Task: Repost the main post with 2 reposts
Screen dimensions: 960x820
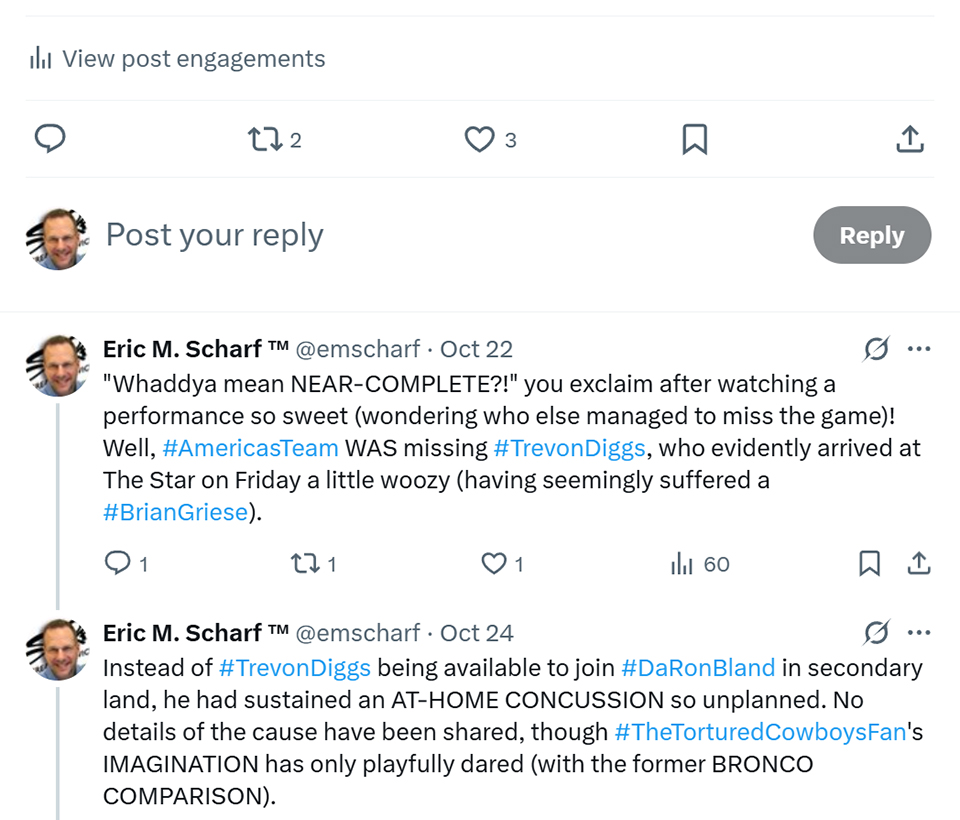Action: pyautogui.click(x=265, y=139)
